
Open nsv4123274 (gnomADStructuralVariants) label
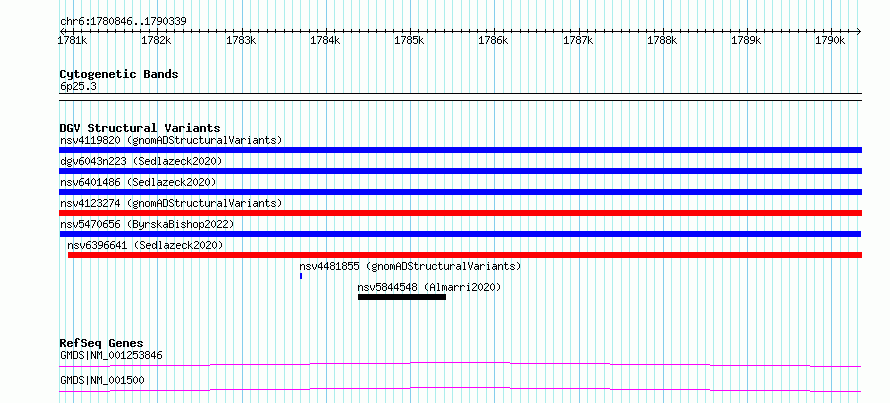[171, 203]
